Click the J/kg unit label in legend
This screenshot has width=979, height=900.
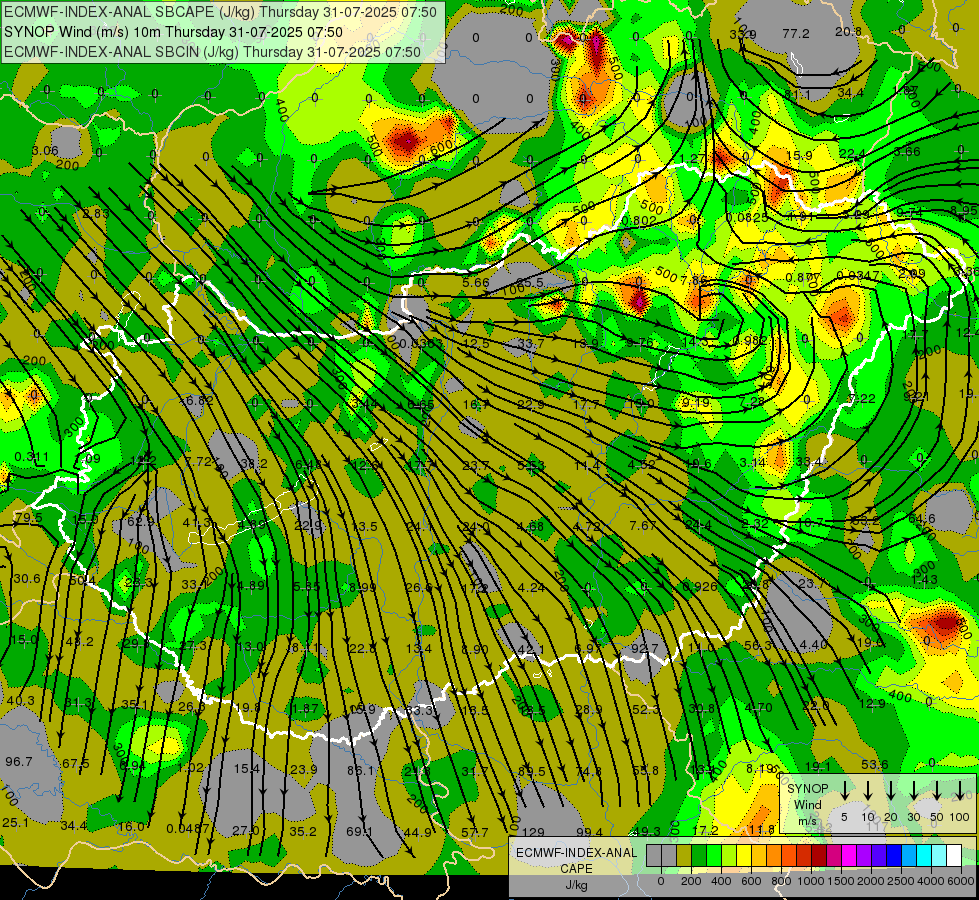[x=576, y=884]
